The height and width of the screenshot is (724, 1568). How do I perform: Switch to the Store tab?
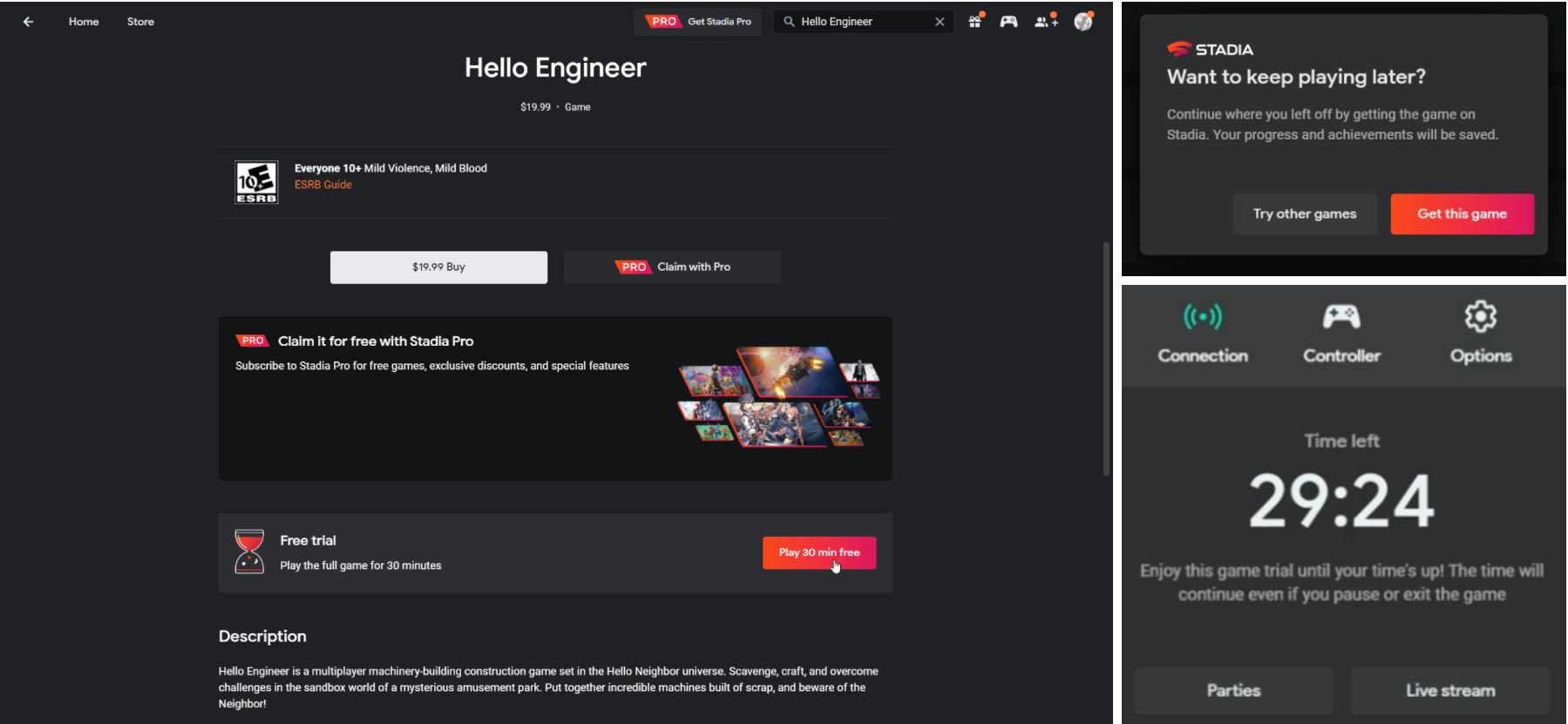pyautogui.click(x=140, y=22)
